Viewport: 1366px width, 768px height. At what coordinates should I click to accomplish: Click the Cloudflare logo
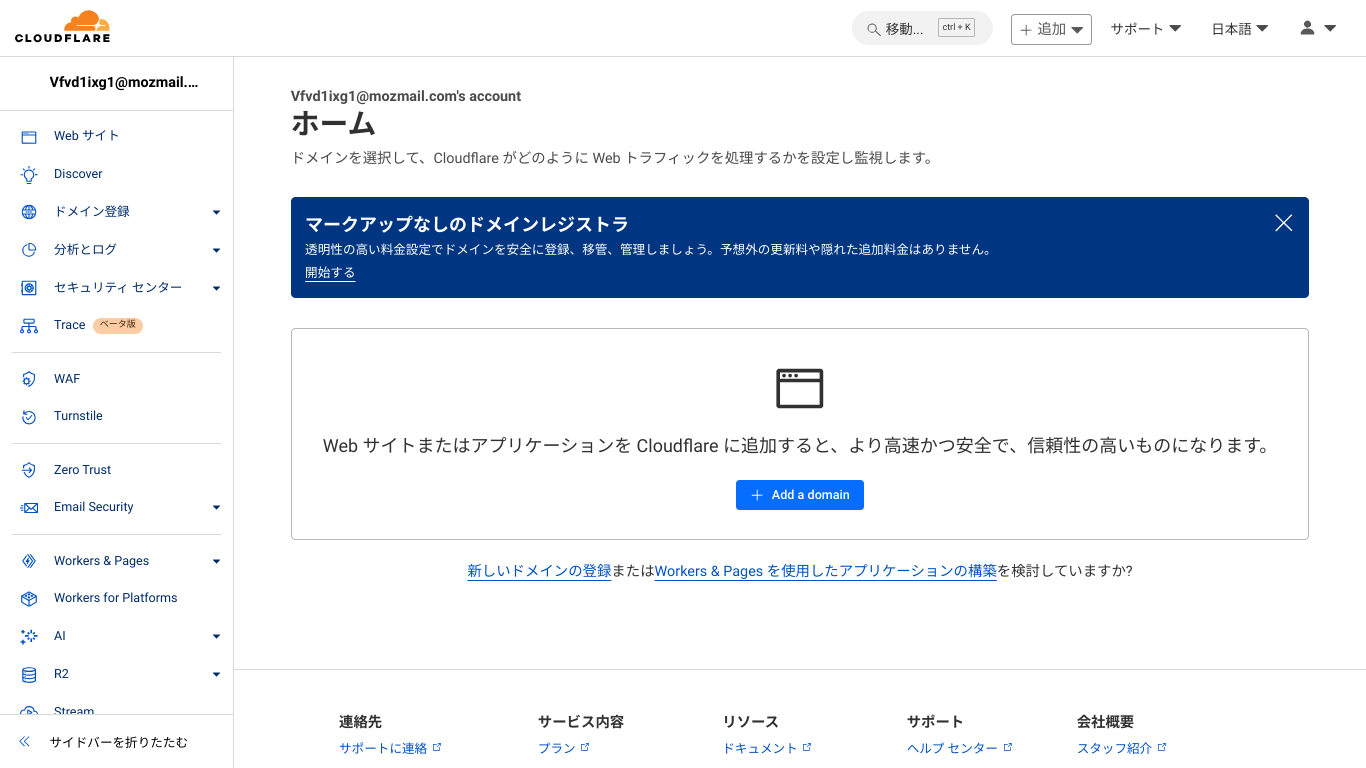coord(62,27)
